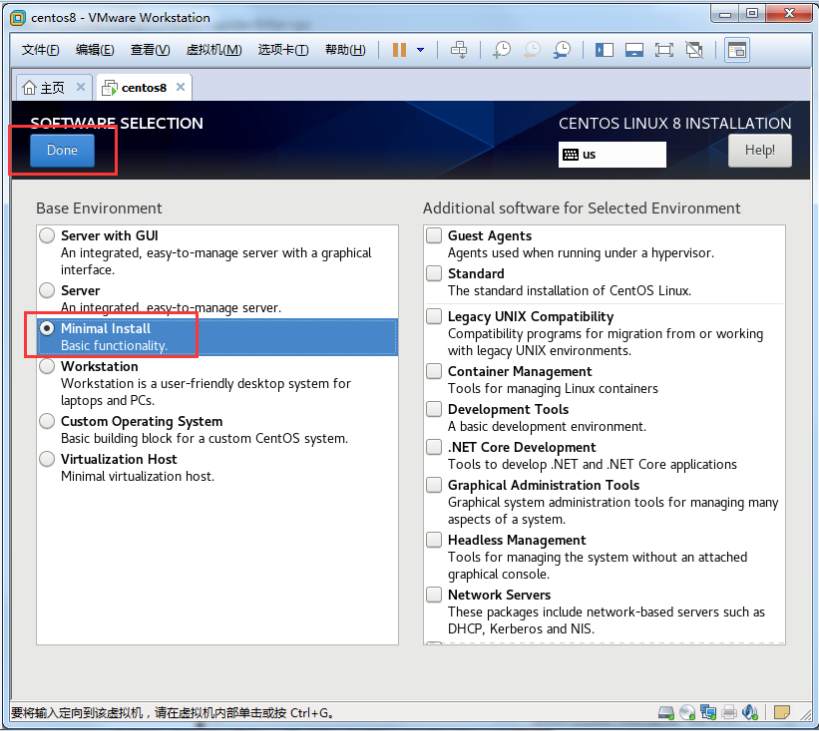Click the network adapter status bar icon
819x731 pixels.
708,712
